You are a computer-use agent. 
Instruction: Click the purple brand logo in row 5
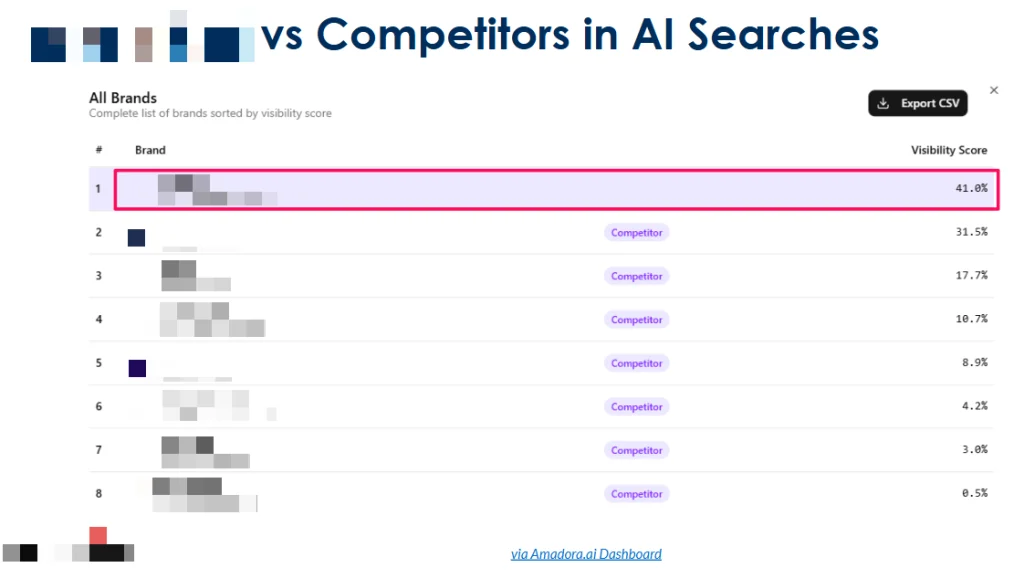[x=137, y=368]
